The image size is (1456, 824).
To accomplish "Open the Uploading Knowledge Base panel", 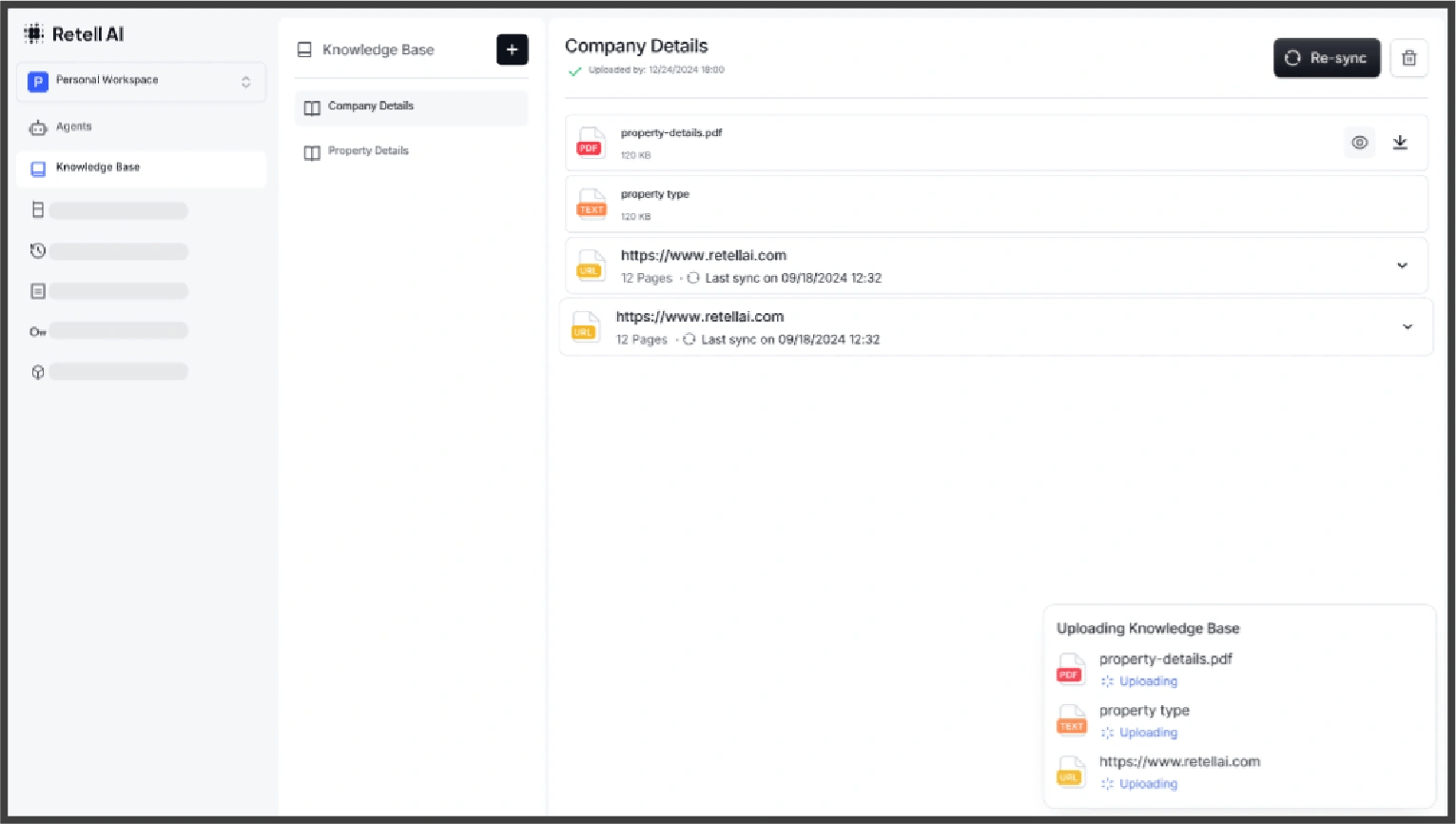I will click(1147, 628).
